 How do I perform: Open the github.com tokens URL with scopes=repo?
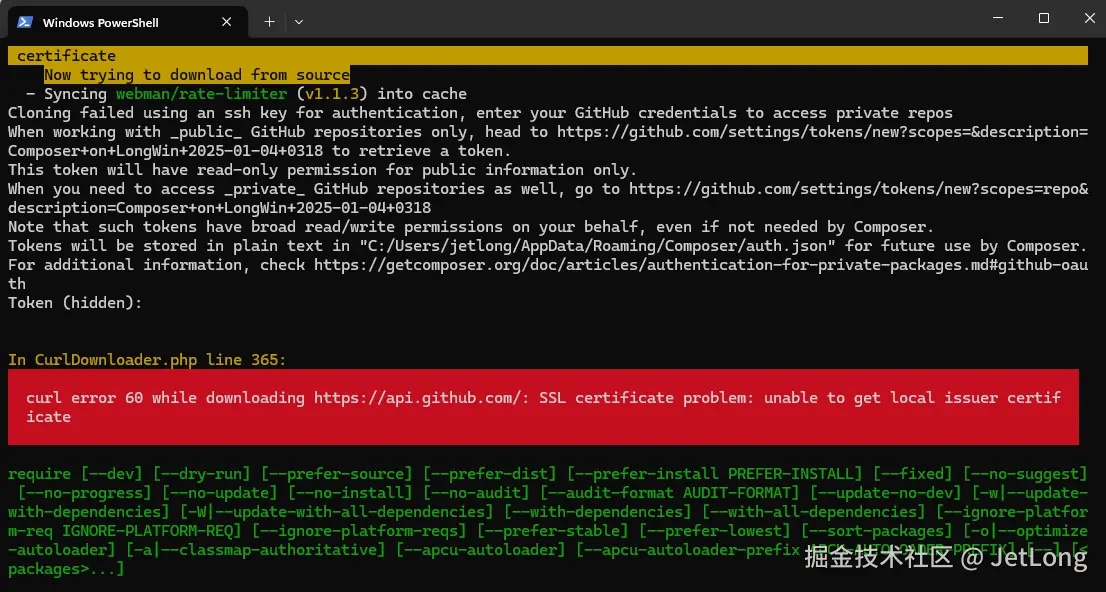pos(858,189)
